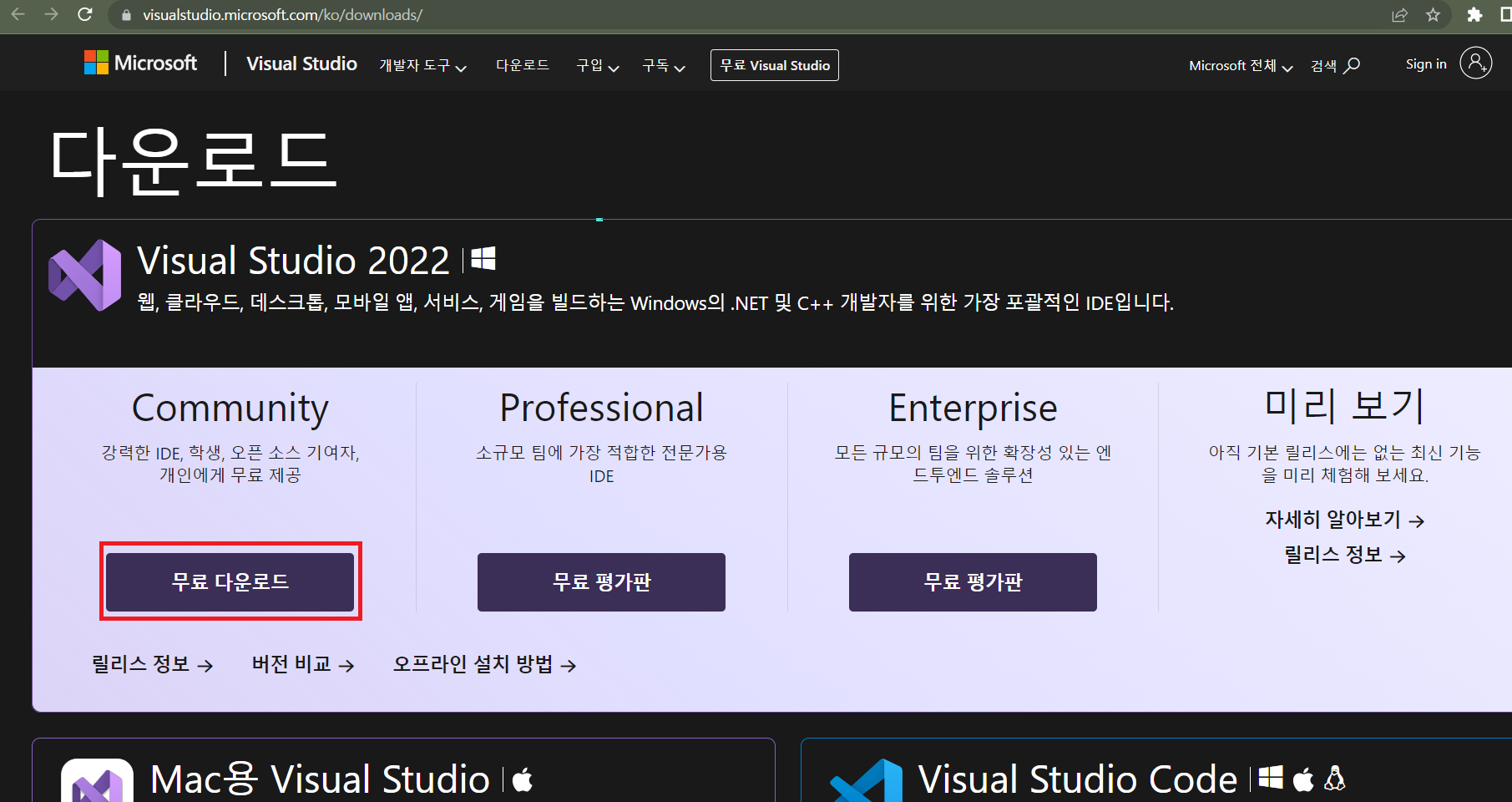Click the Visual Studio Code blue logo
The width and height of the screenshot is (1512, 802).
867,781
